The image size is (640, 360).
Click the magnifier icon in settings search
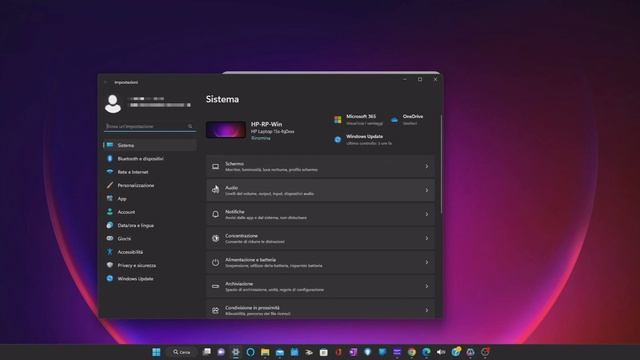190,127
